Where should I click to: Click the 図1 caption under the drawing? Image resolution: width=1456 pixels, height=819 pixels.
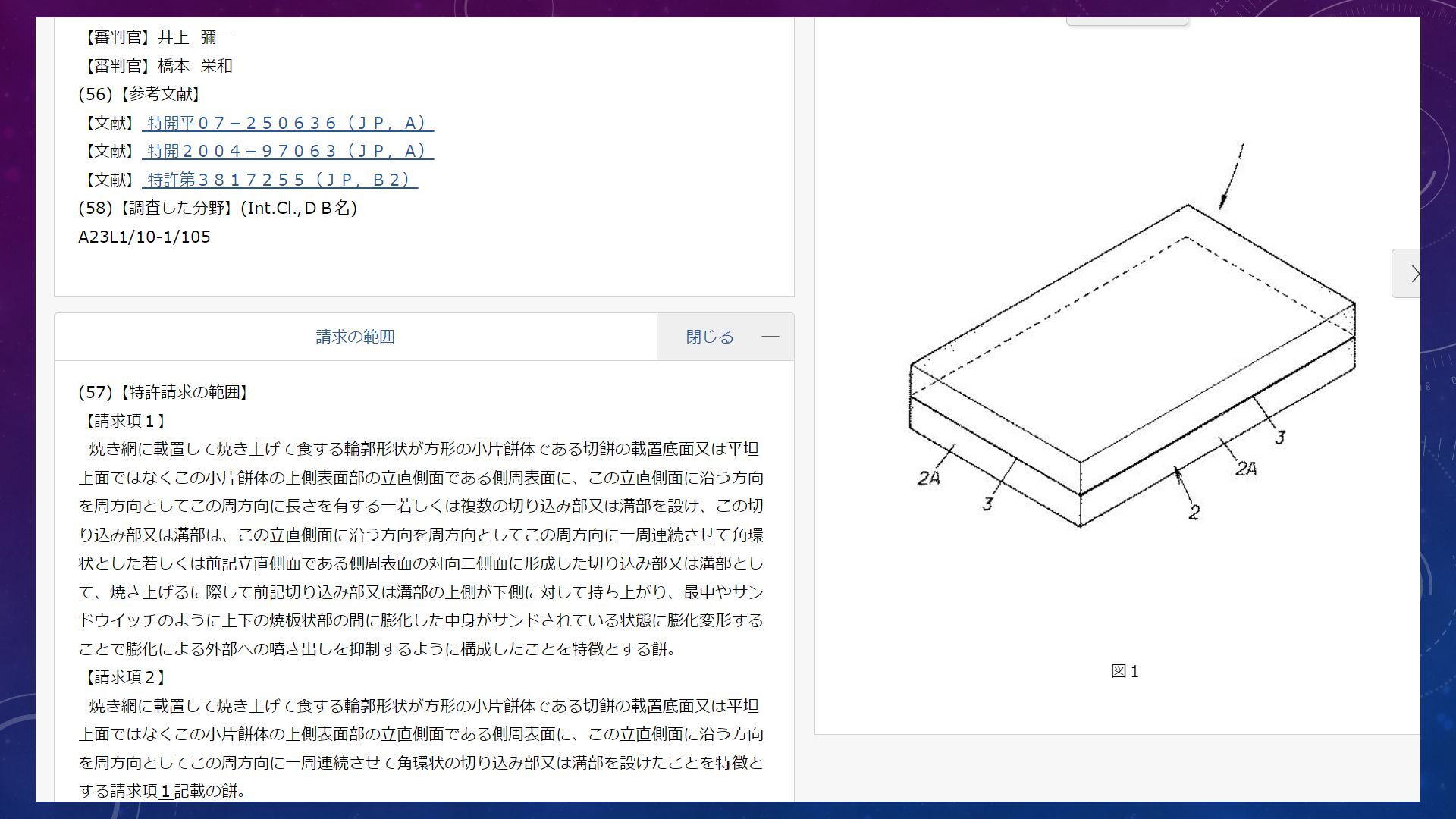tap(1125, 671)
